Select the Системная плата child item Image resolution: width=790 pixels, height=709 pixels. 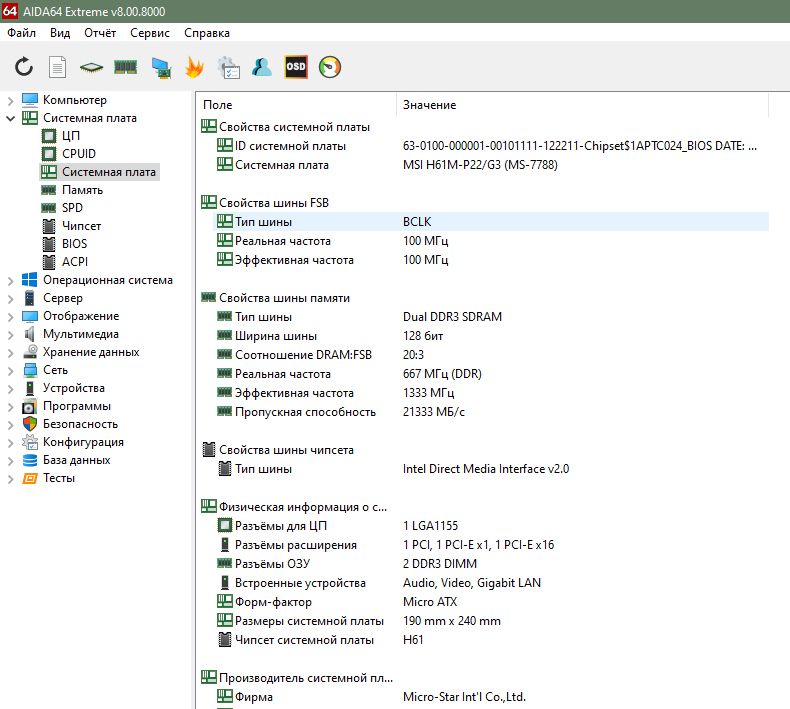[x=108, y=172]
